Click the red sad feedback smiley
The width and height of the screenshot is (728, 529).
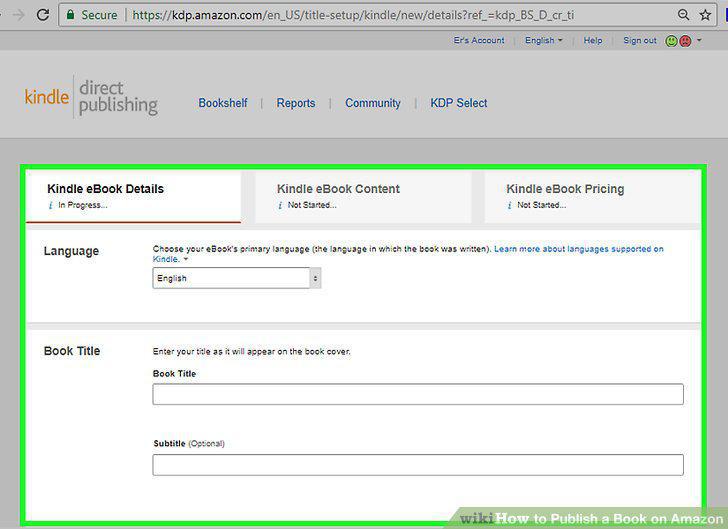click(685, 41)
